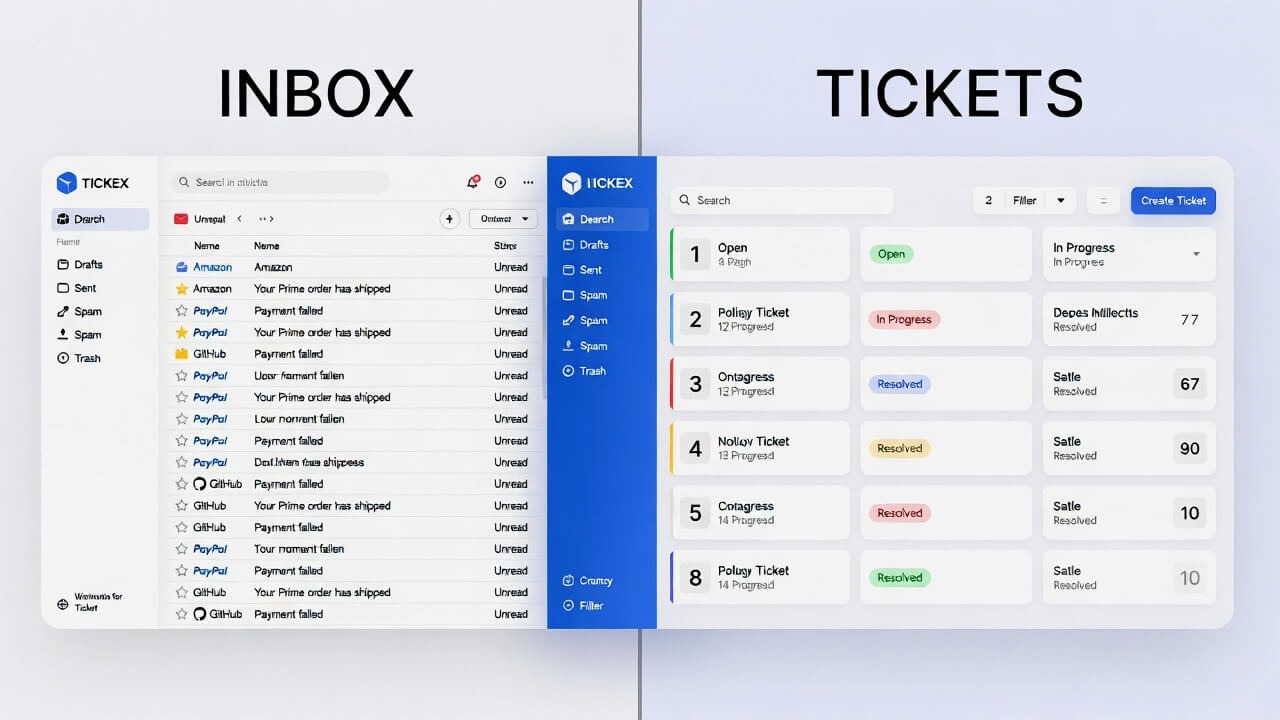This screenshot has width=1280, height=720.
Task: Click the green Resolved badge on ticket 8
Action: (900, 577)
